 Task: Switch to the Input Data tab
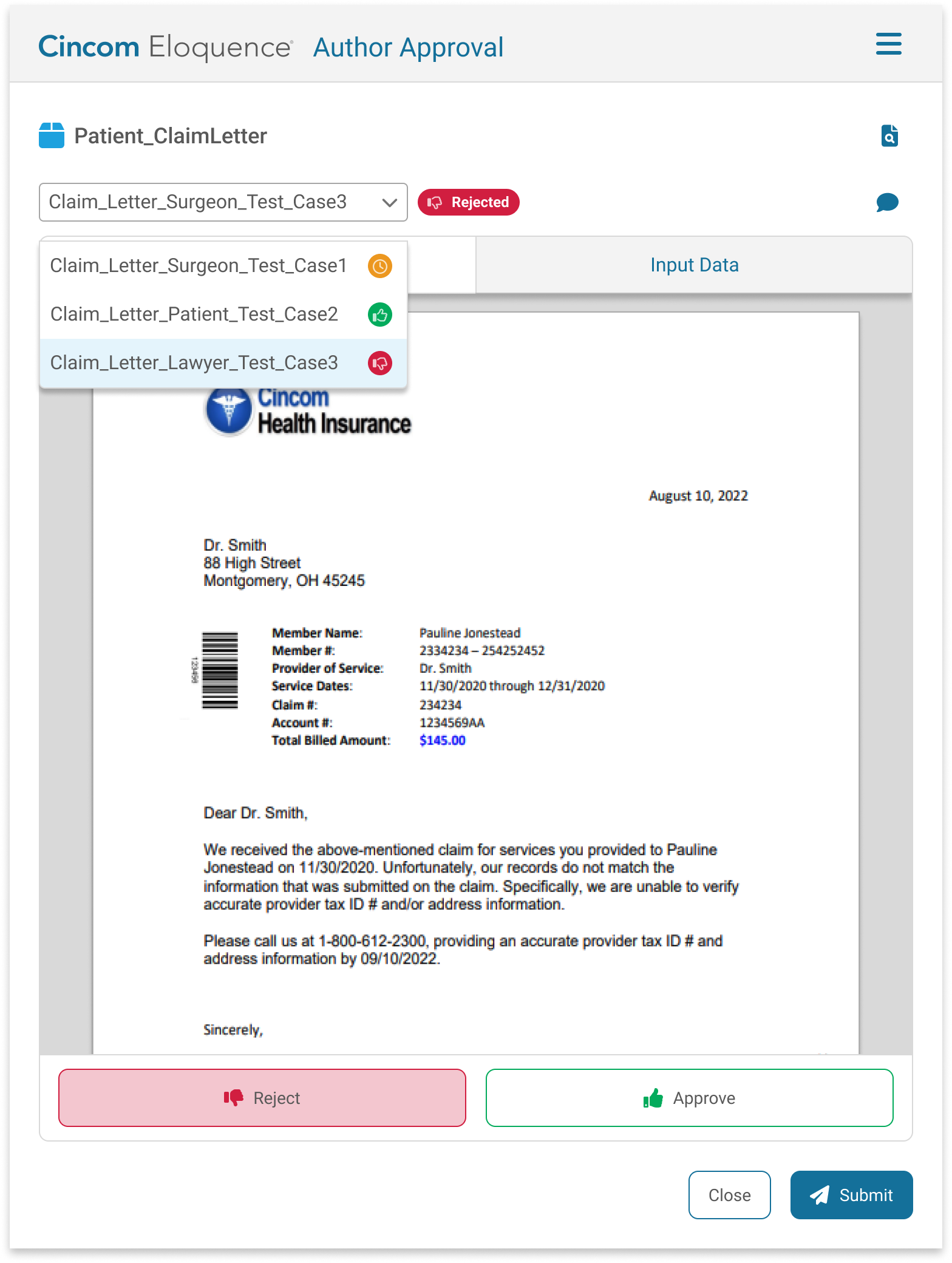pos(694,265)
